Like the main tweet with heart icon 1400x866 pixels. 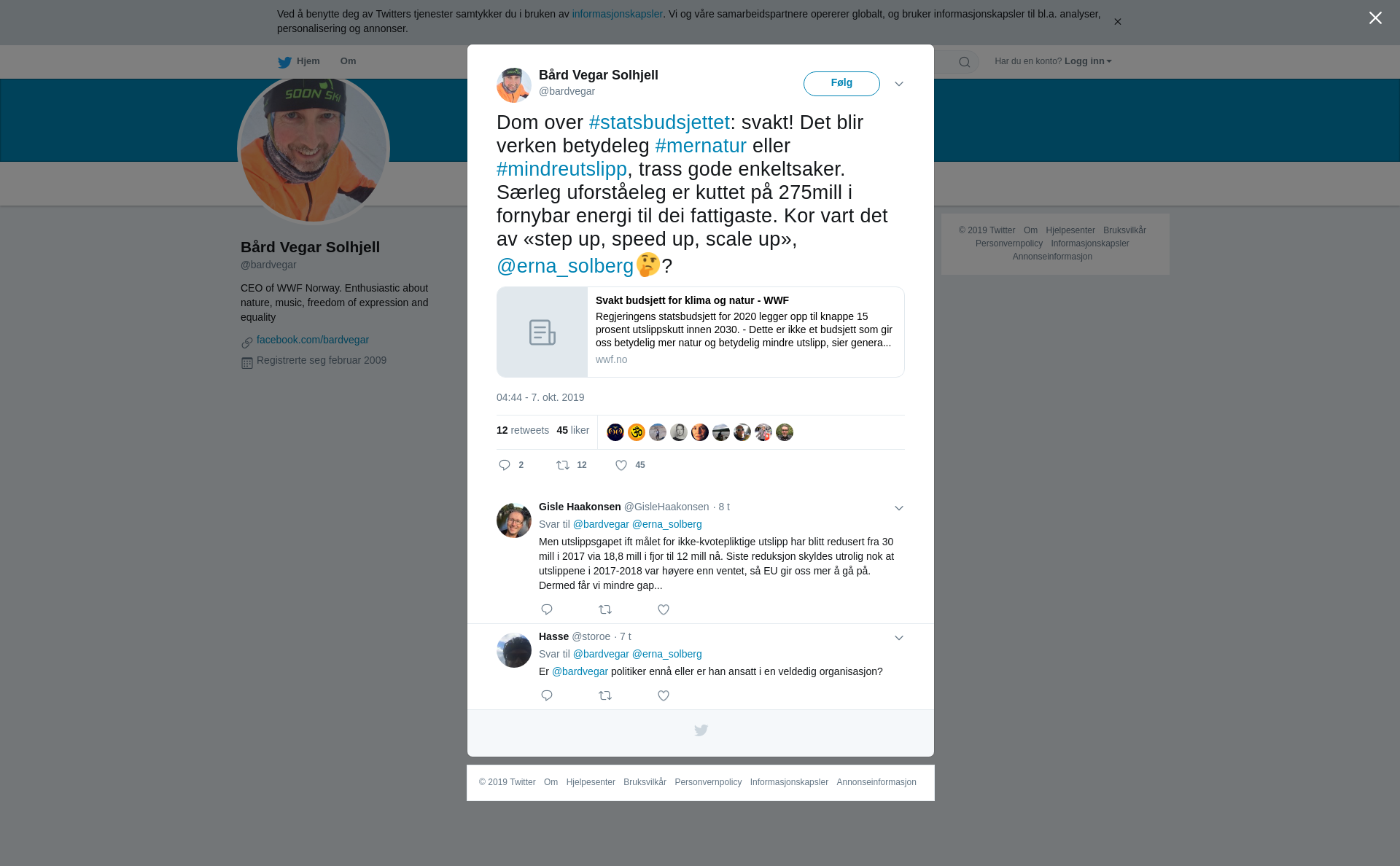point(621,465)
